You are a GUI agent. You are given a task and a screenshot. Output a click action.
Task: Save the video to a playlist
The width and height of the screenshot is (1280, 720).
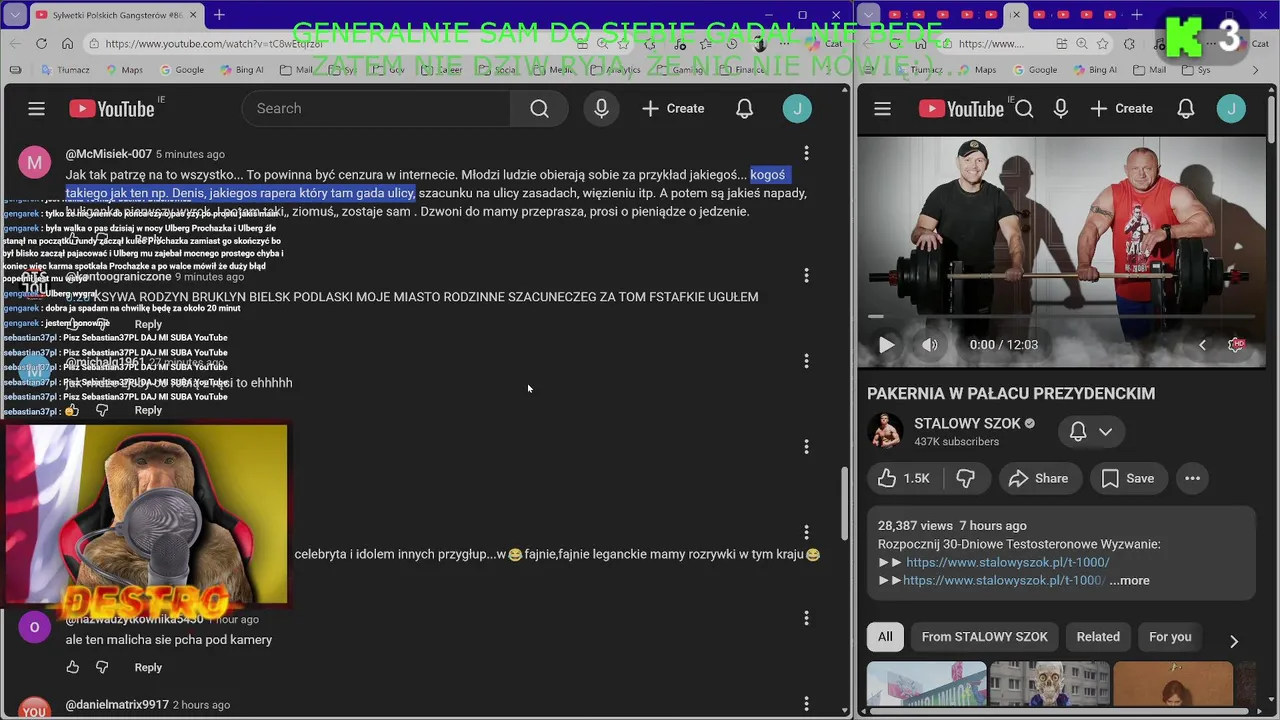(x=1127, y=479)
